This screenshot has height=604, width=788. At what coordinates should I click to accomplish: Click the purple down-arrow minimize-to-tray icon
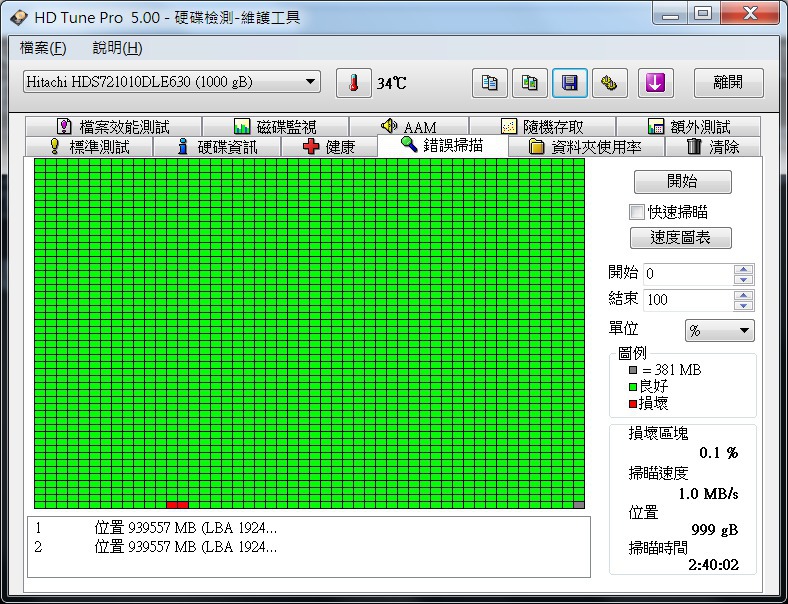(x=655, y=83)
